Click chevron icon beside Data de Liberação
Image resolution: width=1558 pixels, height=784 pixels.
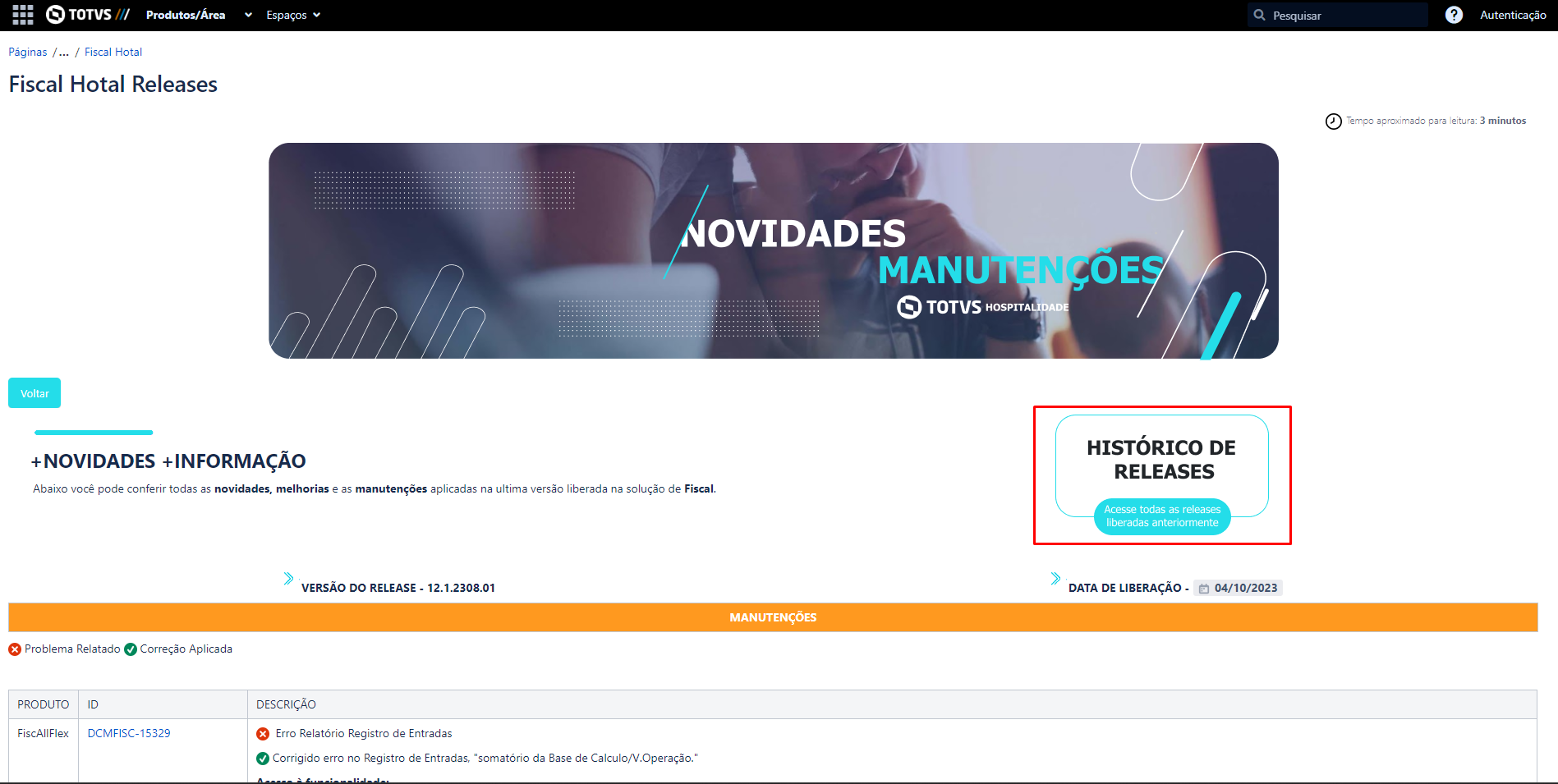pos(1055,579)
